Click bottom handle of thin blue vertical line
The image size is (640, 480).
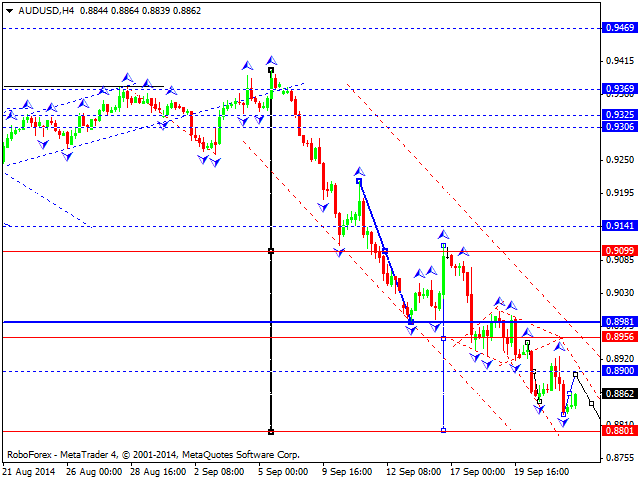pos(443,430)
